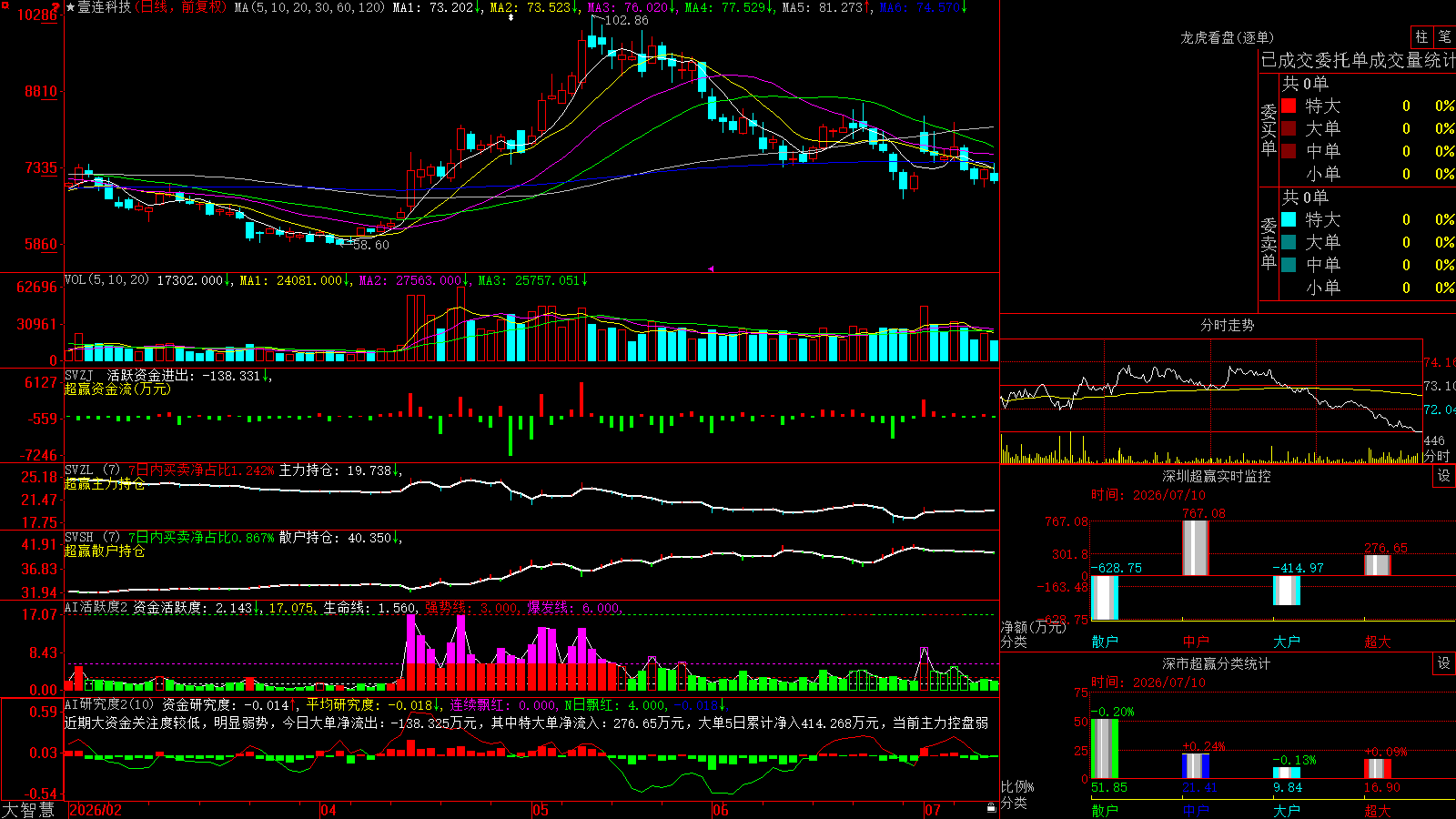Select the 分时走势 panel header
Screen dimensions: 1456x819
pyautogui.click(x=1227, y=325)
